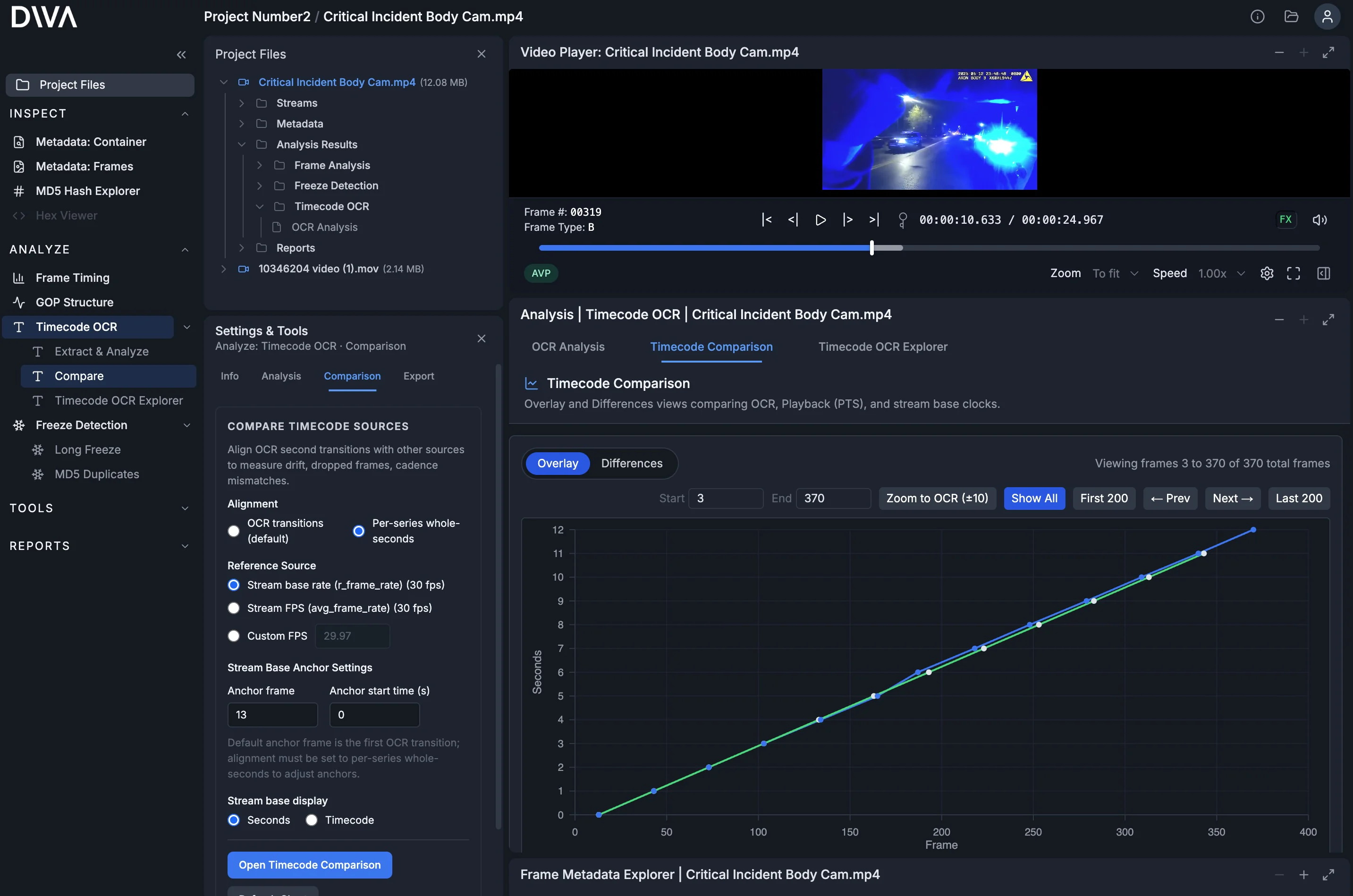Viewport: 1353px width, 896px height.
Task: Select the Hex Viewer inspector
Action: point(67,215)
